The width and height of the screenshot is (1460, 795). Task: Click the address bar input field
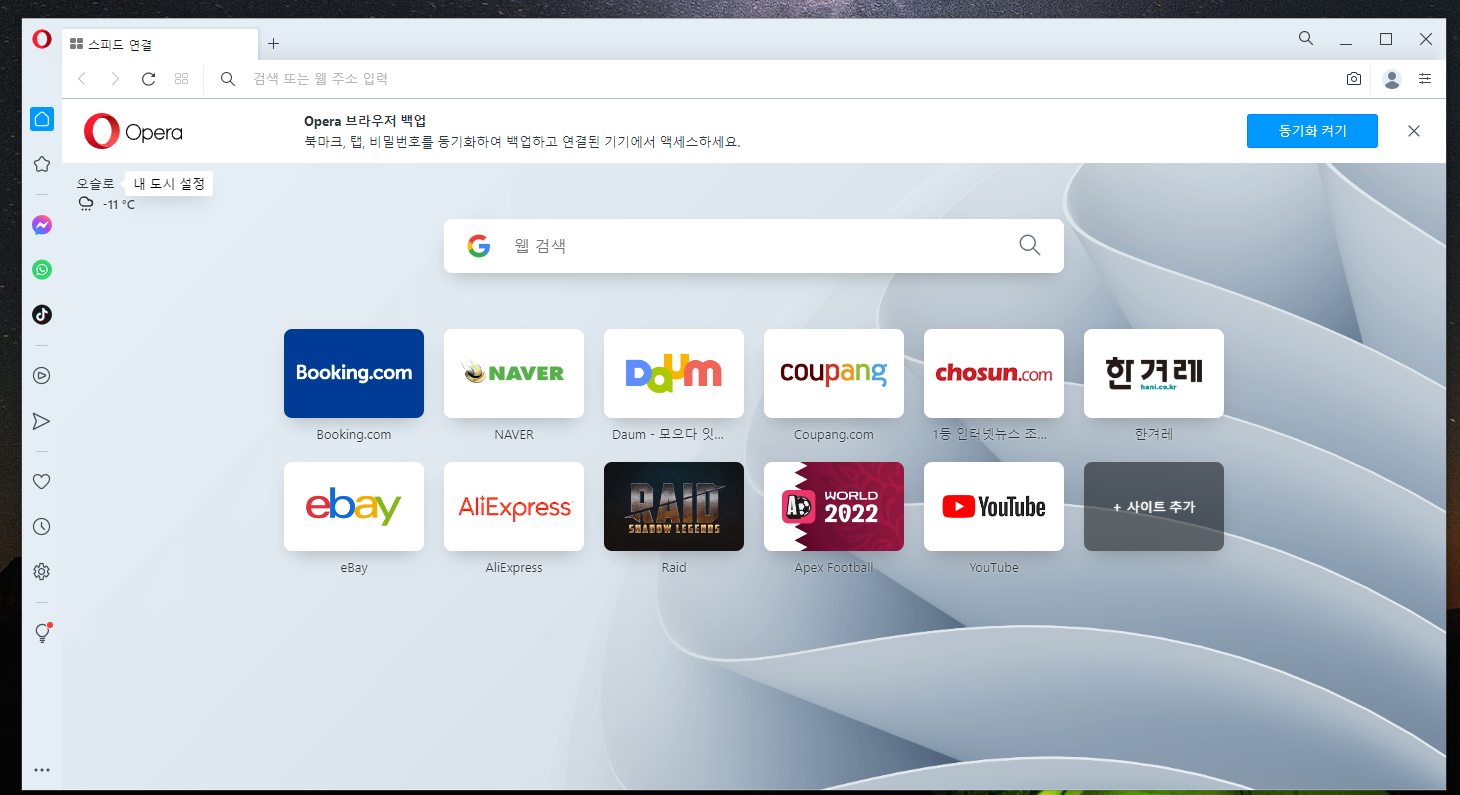(x=790, y=79)
